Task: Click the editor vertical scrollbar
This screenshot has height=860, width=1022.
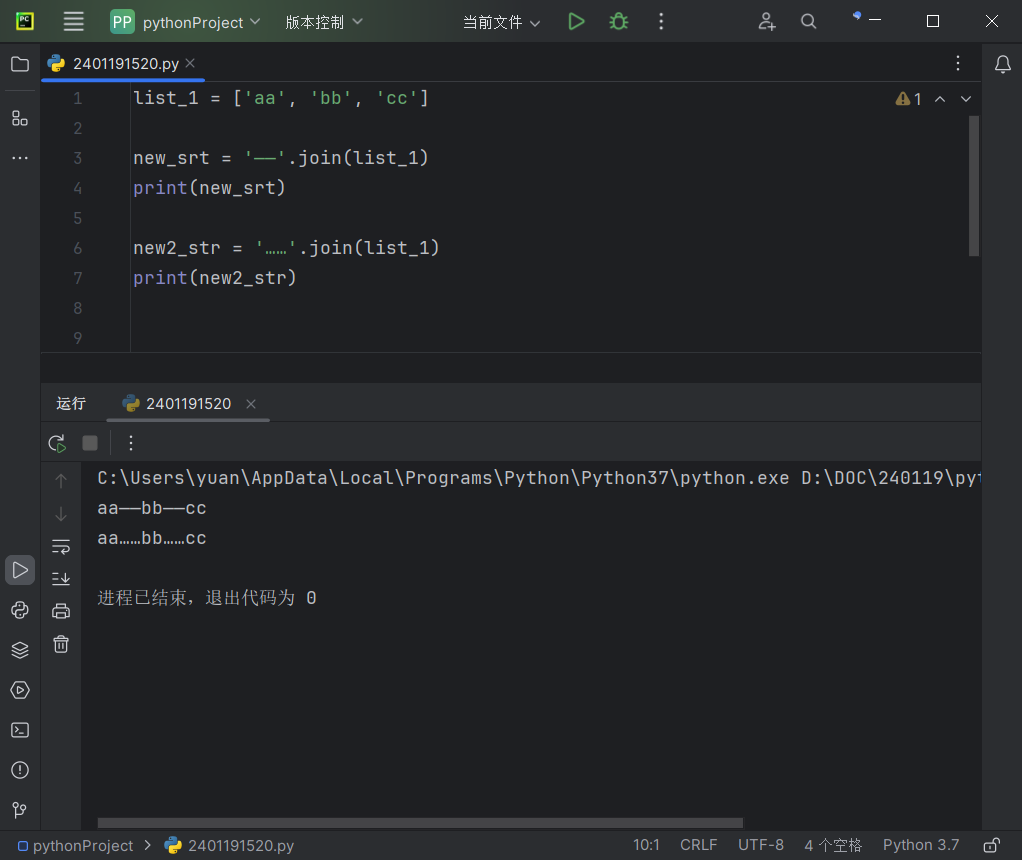Action: tap(974, 186)
